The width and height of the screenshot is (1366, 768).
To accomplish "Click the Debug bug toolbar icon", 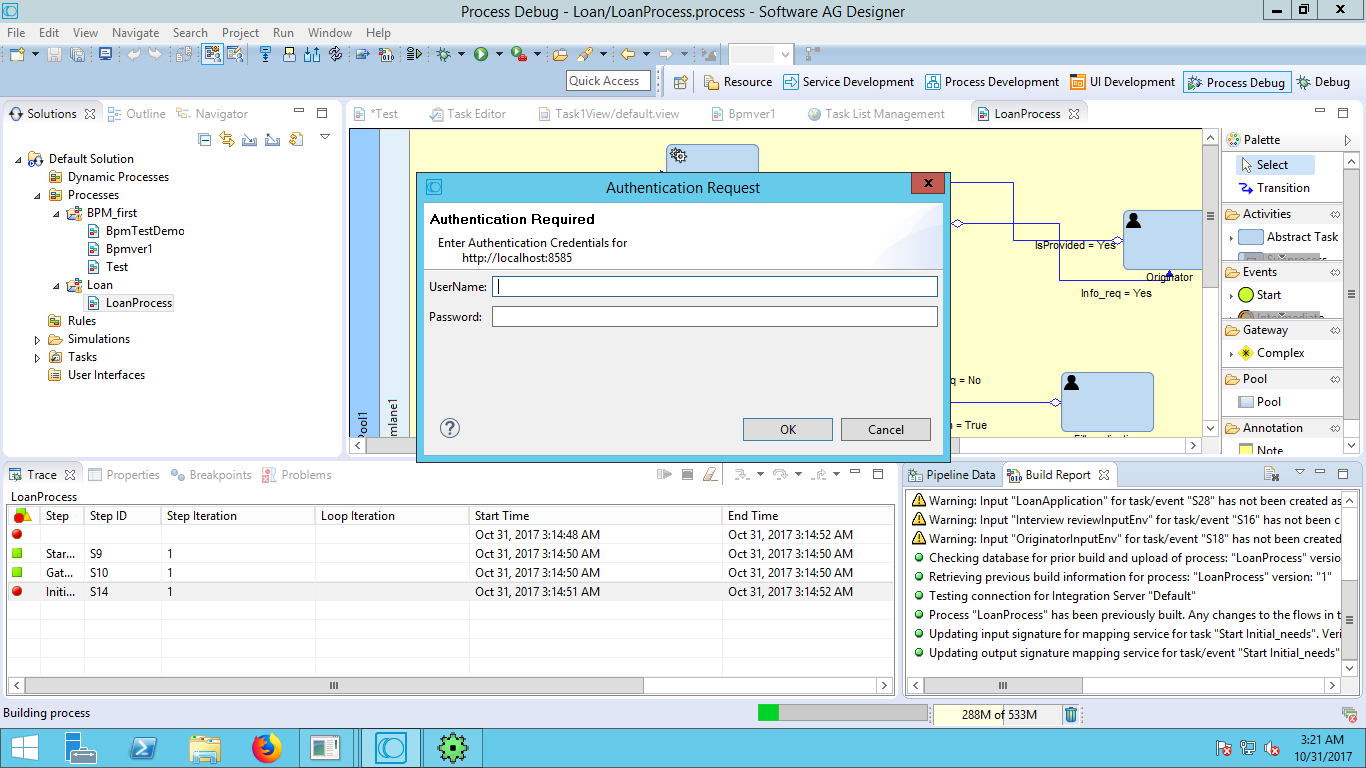I will click(x=444, y=54).
